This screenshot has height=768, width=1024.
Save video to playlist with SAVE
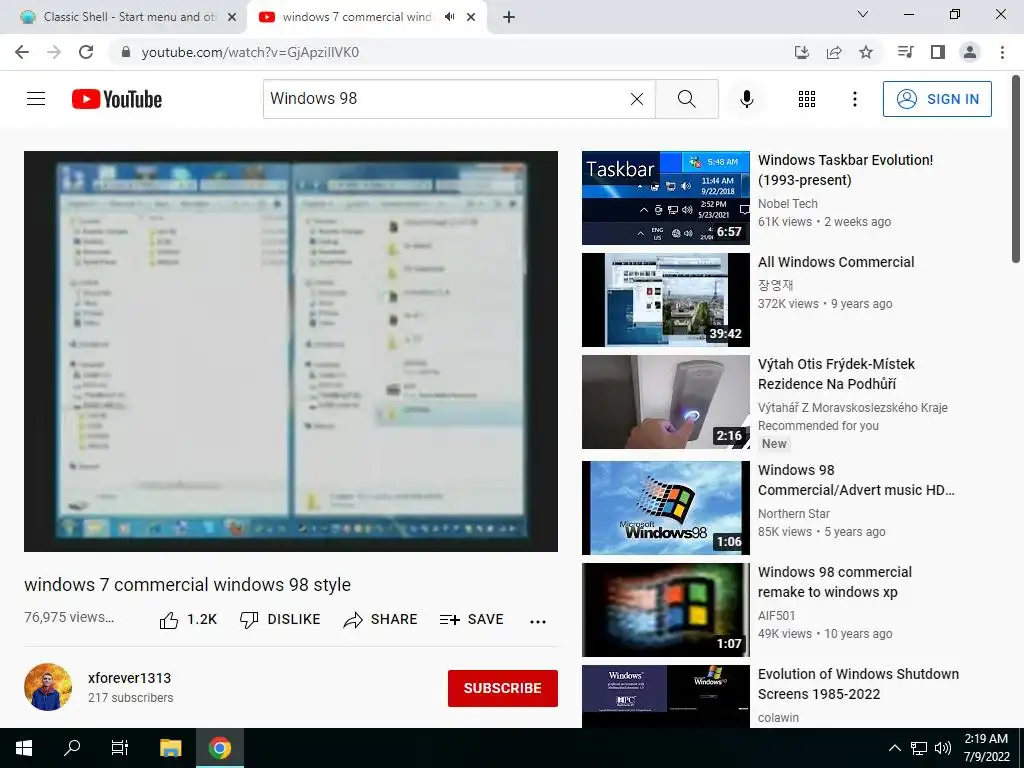[472, 619]
